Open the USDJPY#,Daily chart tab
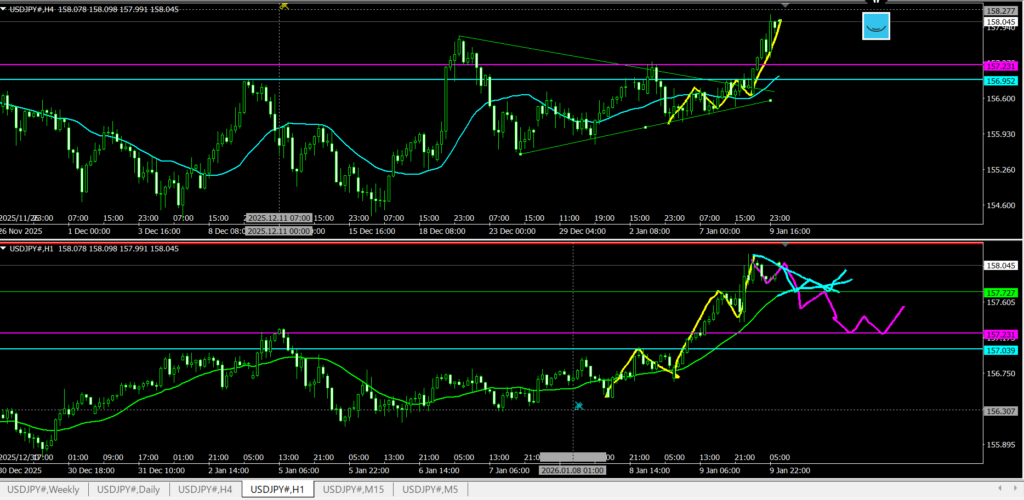This screenshot has height=500, width=1024. click(129, 489)
